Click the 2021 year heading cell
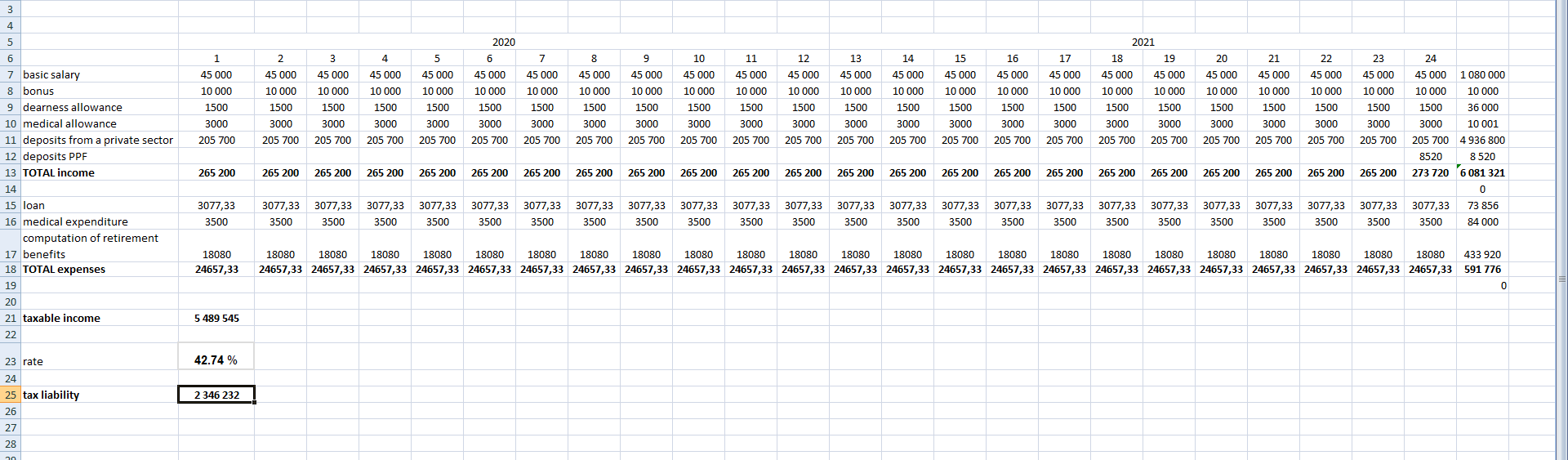1568x460 pixels. click(1143, 42)
